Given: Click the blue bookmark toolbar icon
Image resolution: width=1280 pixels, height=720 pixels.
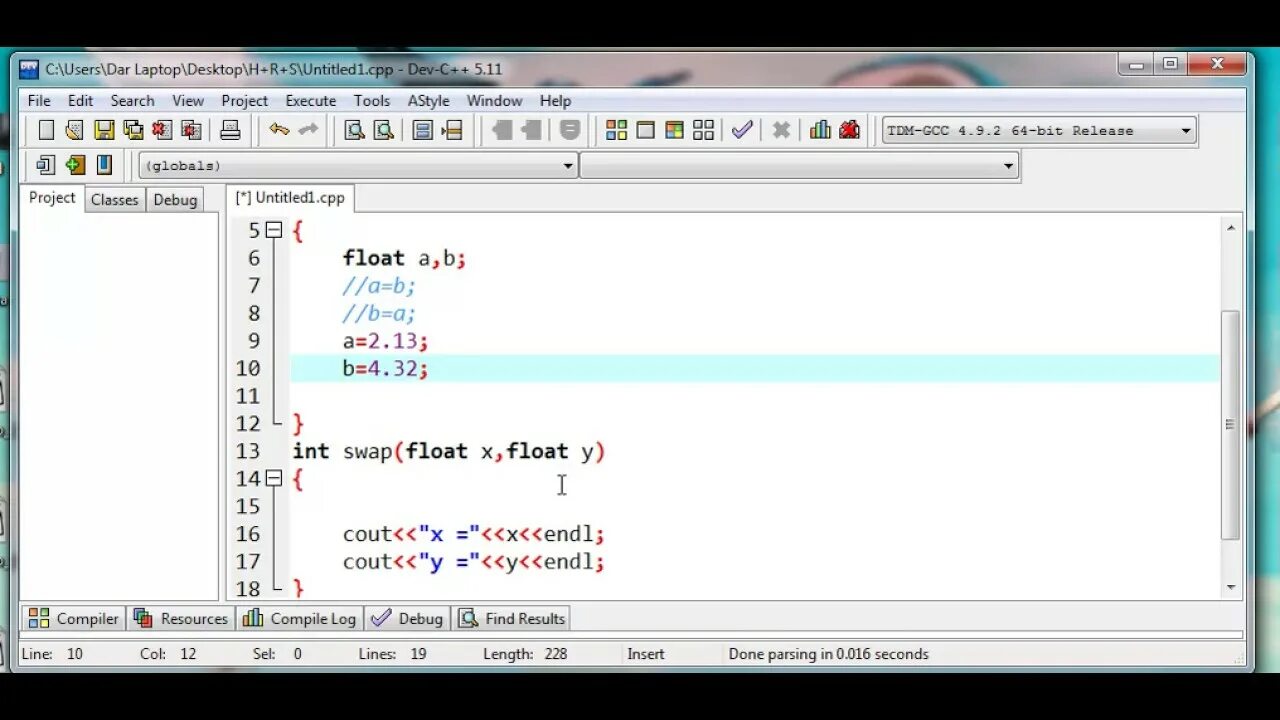Looking at the screenshot, I should pos(104,165).
